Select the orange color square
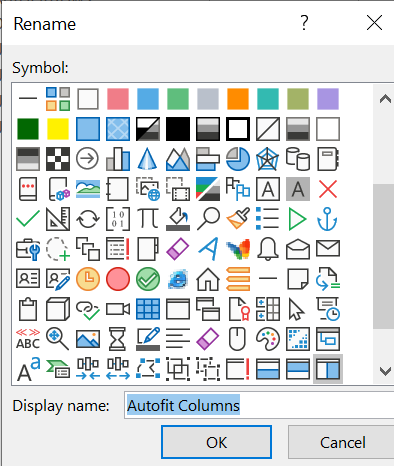Viewport: 394px width, 466px height. pyautogui.click(x=238, y=99)
